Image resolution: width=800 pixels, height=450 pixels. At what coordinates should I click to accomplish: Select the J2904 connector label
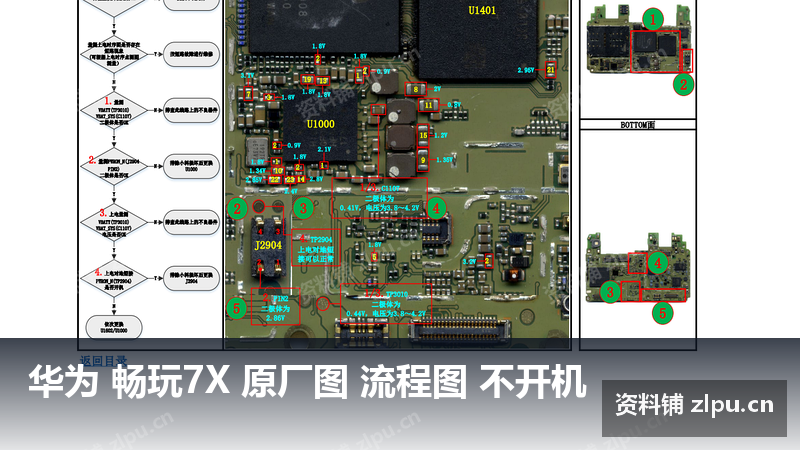click(x=268, y=245)
